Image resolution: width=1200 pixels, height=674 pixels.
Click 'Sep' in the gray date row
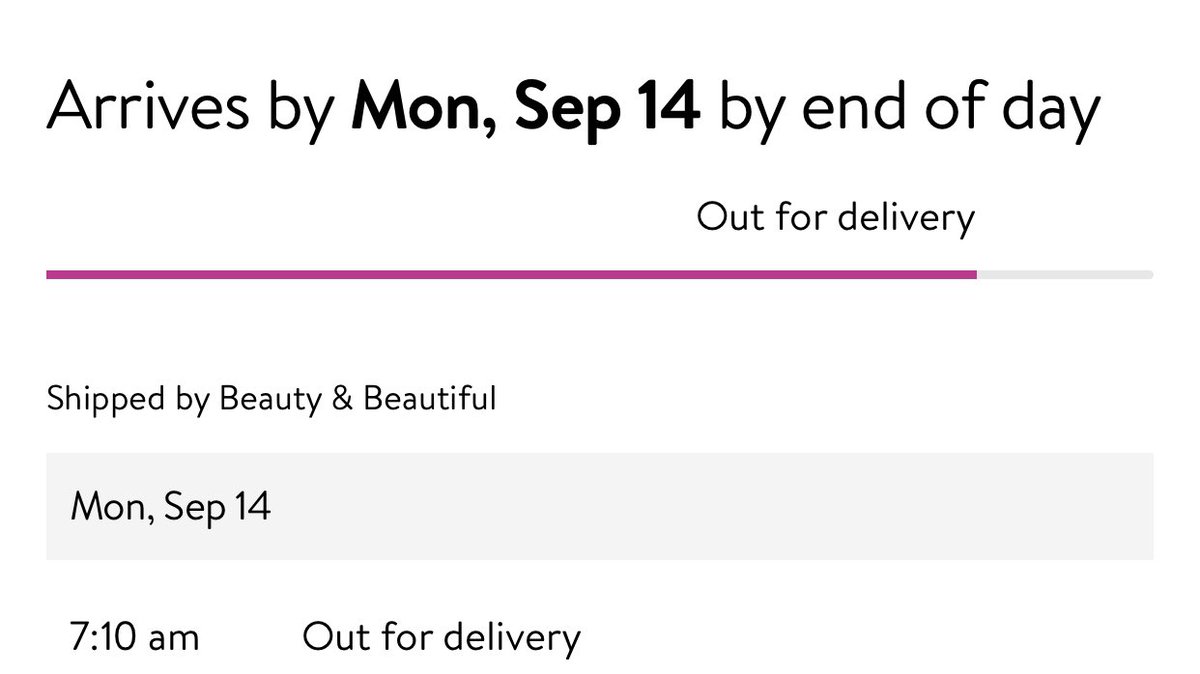pyautogui.click(x=196, y=509)
